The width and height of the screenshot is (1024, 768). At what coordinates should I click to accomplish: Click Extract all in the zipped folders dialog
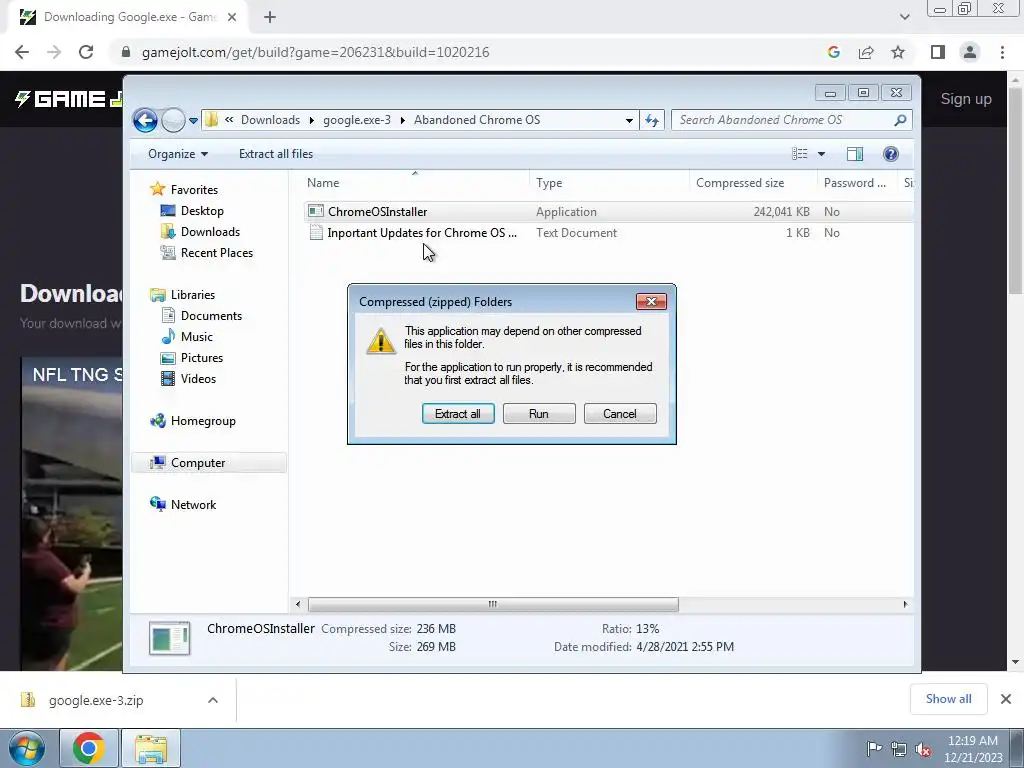(x=458, y=413)
